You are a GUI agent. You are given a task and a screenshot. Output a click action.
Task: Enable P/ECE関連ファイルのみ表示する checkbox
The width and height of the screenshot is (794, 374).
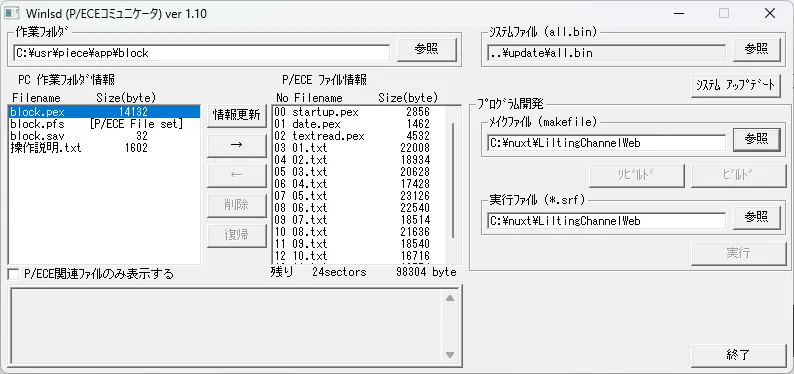(14, 275)
